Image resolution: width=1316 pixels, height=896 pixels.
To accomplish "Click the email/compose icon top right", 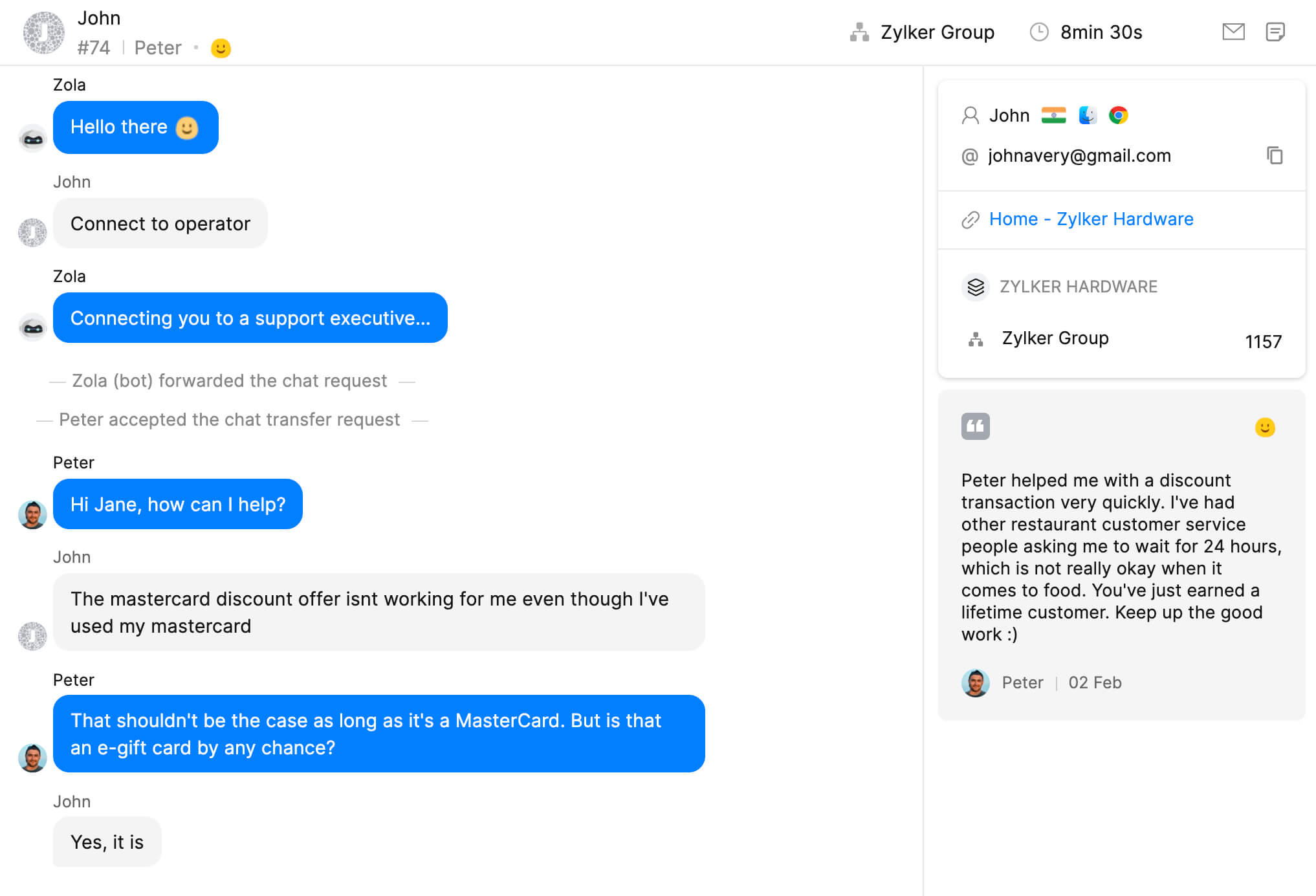I will point(1233,32).
